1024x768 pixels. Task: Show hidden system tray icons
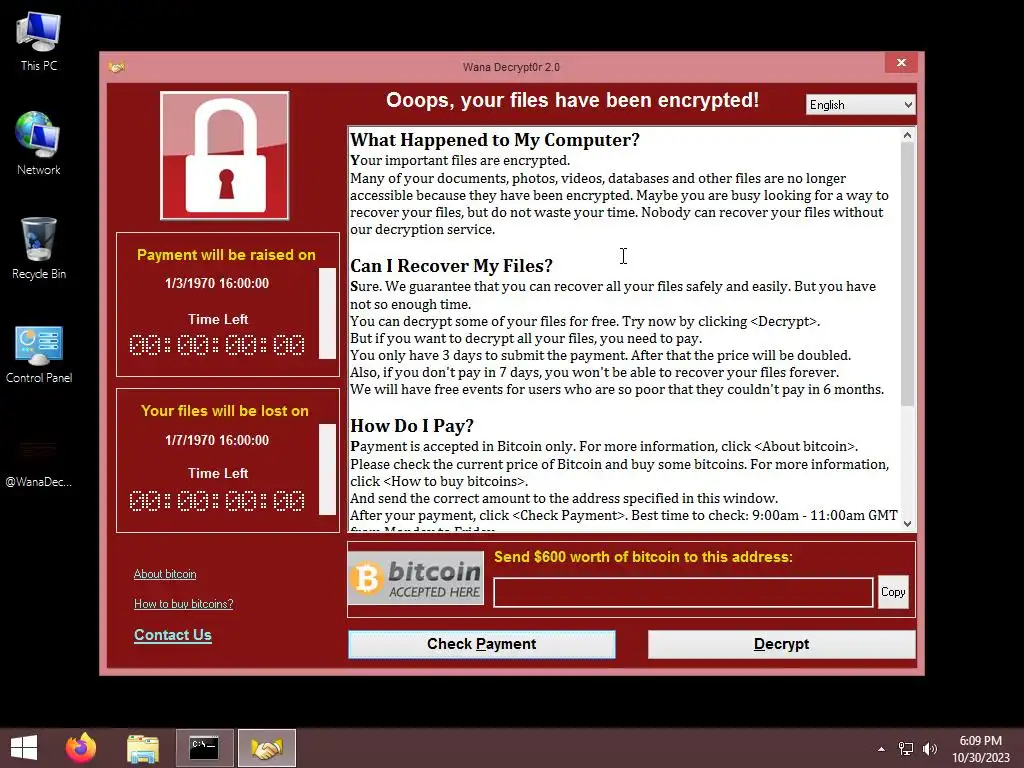point(882,749)
